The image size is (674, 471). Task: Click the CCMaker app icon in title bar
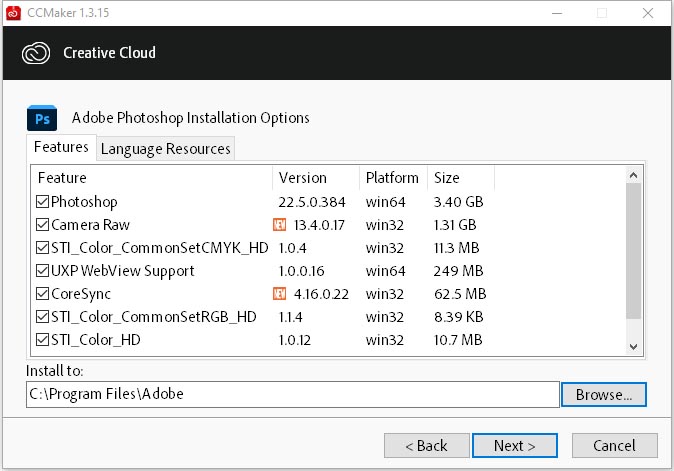(x=13, y=13)
